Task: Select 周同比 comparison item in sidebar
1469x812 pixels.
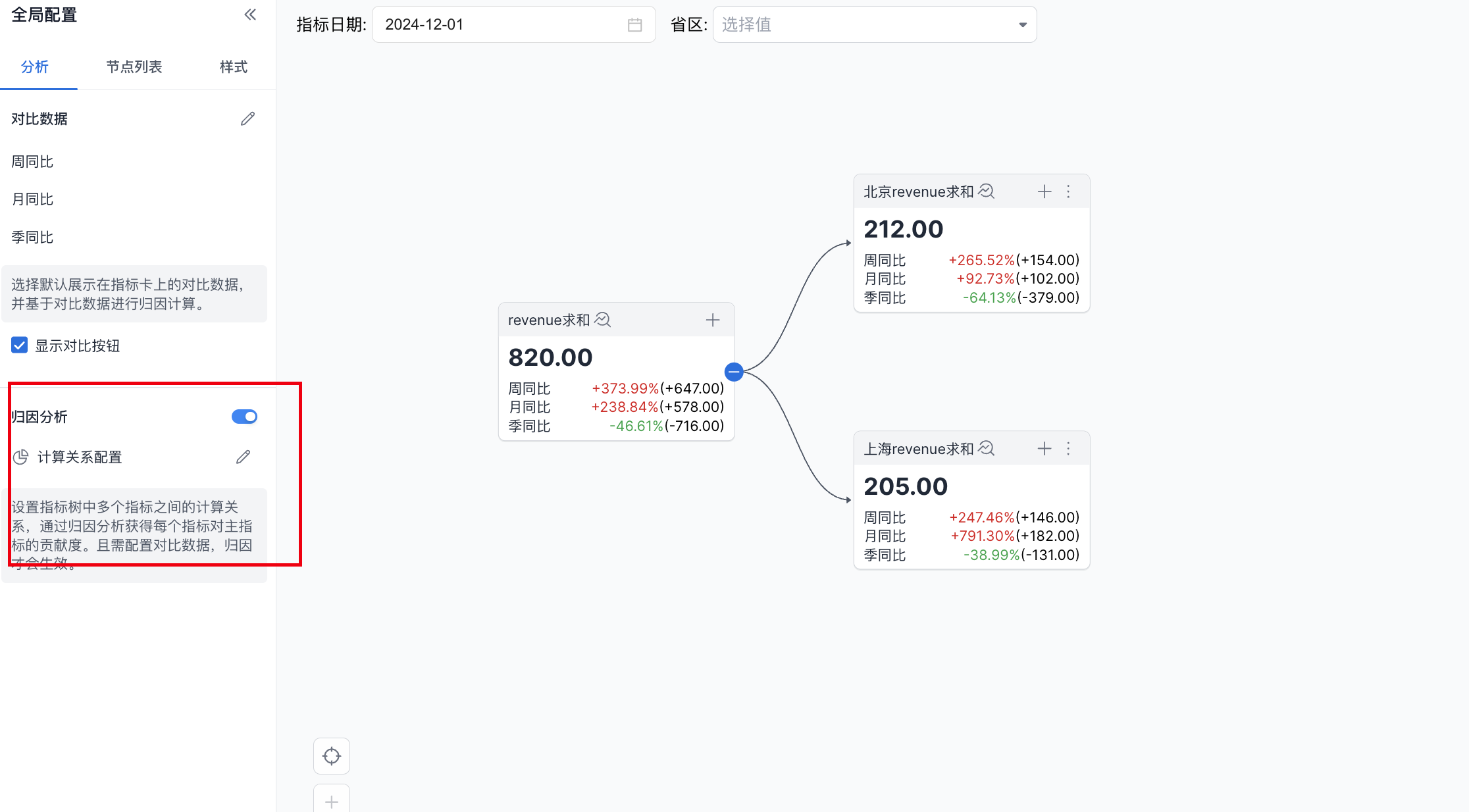Action: [32, 162]
